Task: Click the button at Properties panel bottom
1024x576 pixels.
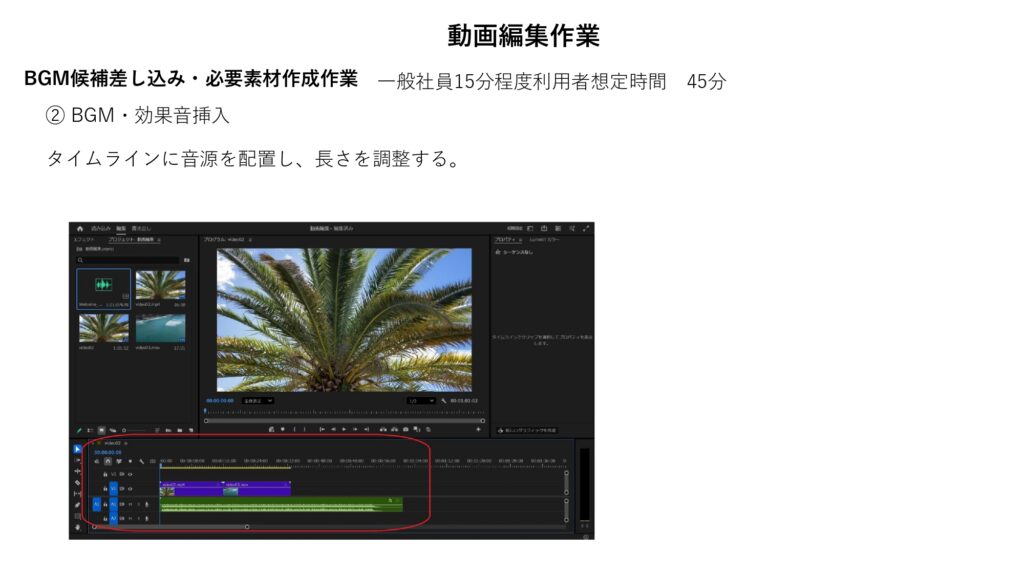Action: click(527, 430)
